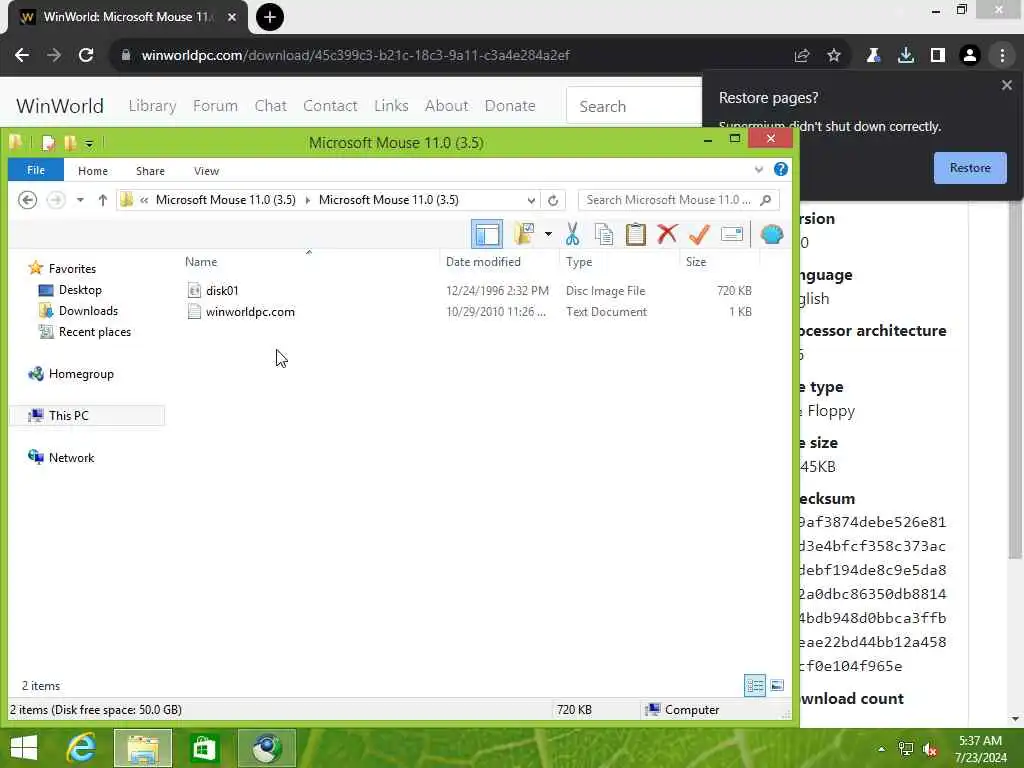This screenshot has height=768, width=1024.
Task: Click Explorer Forward arrow button
Action: (56, 200)
